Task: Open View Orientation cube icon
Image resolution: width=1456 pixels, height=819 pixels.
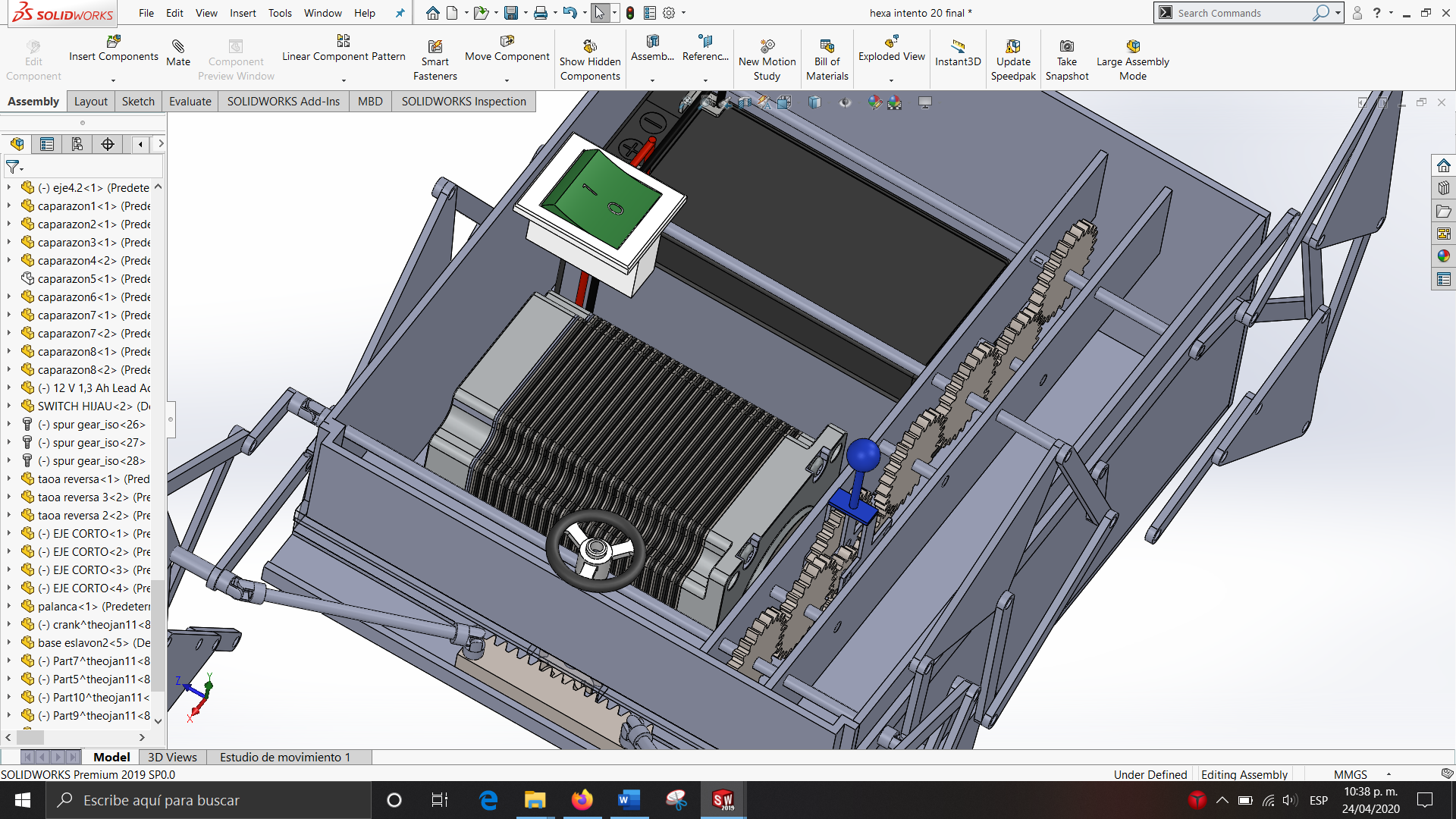Action: [784, 102]
